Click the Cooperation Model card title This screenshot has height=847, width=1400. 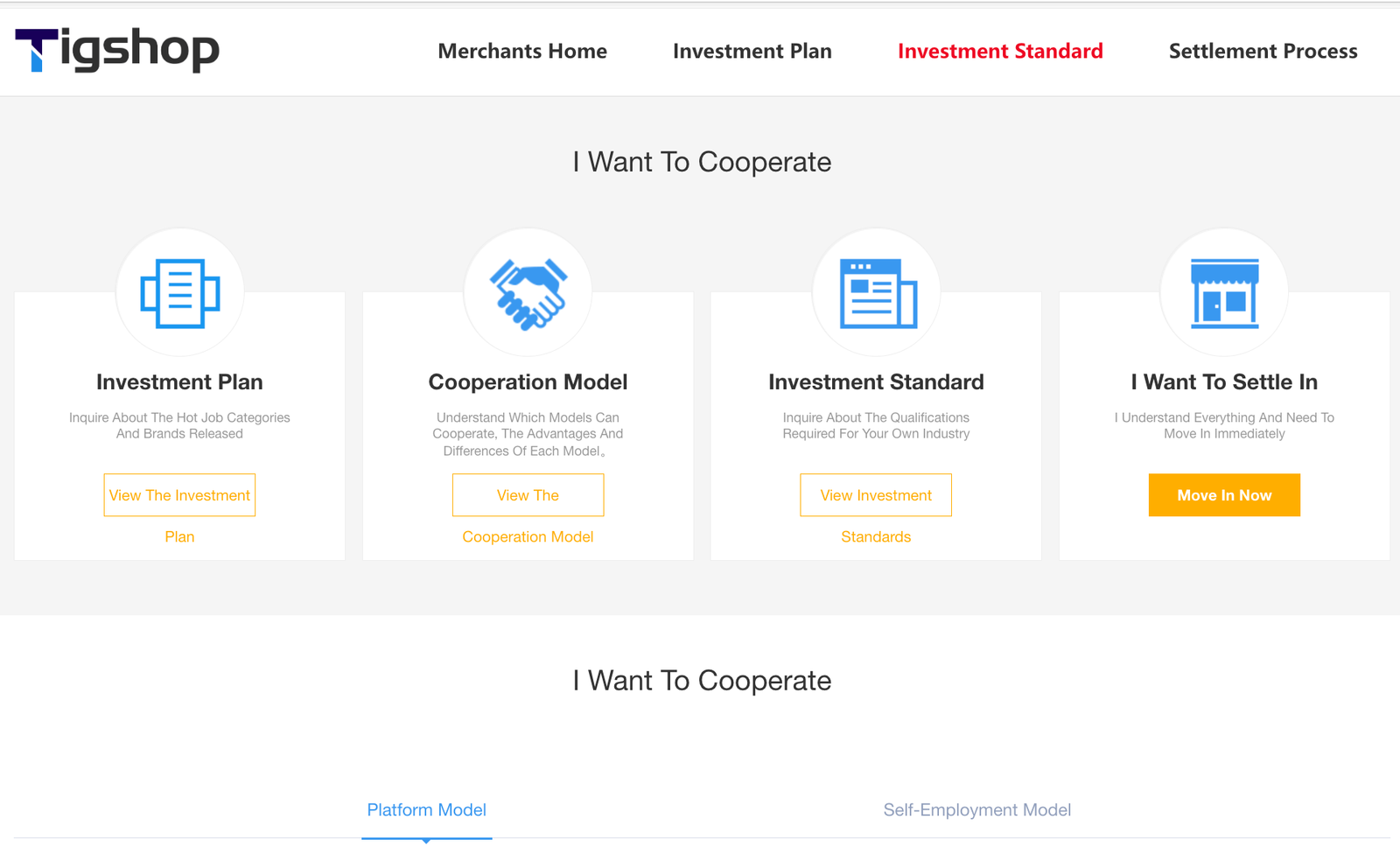click(528, 382)
